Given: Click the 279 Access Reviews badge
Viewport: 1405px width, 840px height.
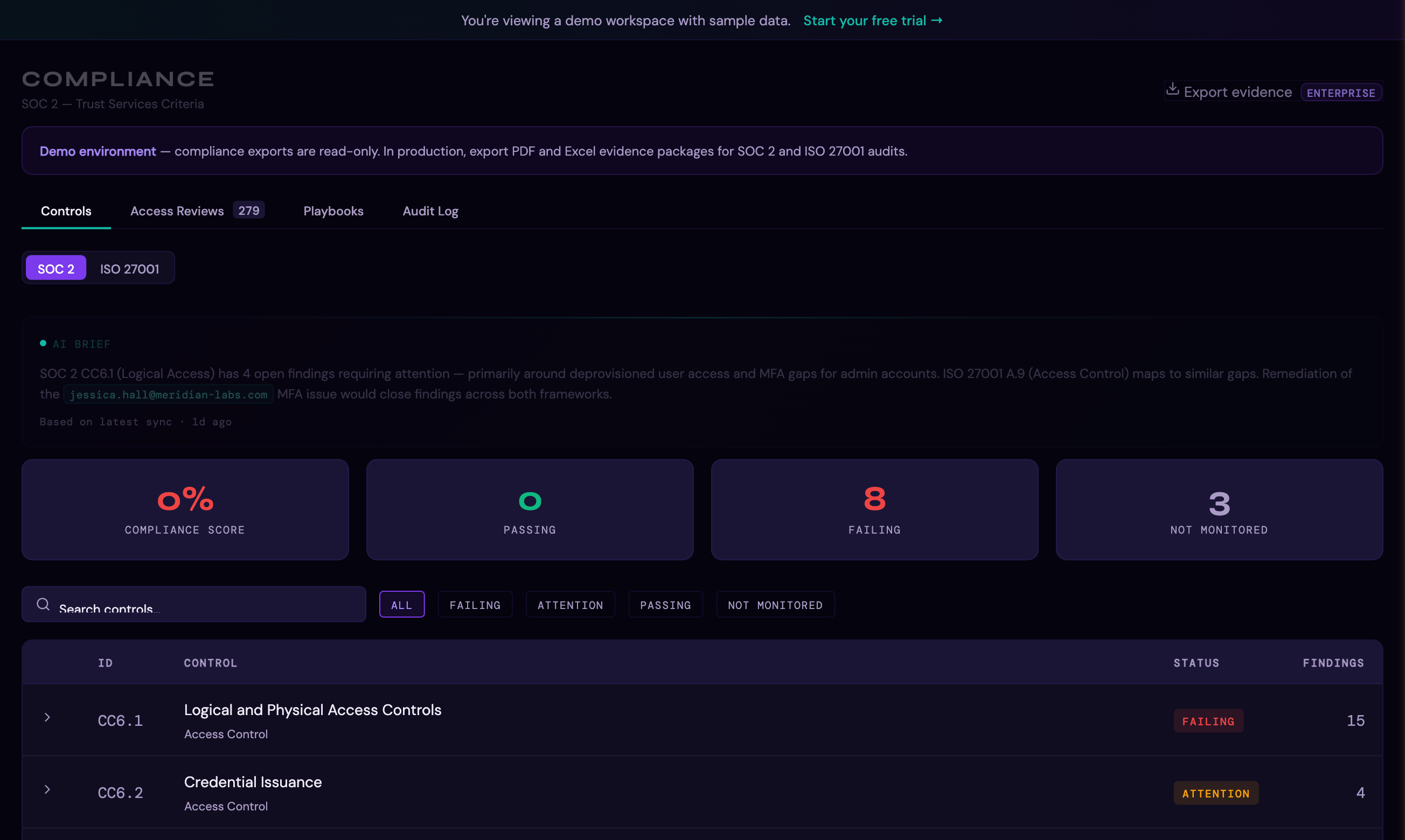Looking at the screenshot, I should (248, 211).
